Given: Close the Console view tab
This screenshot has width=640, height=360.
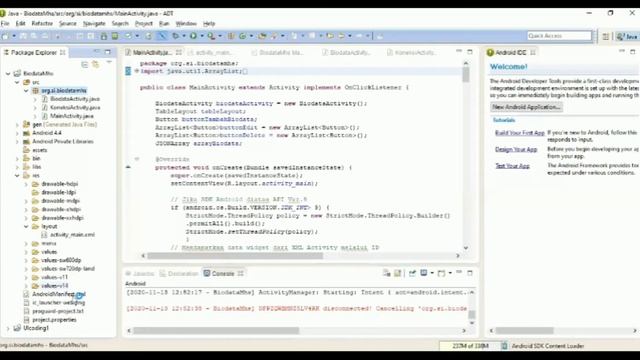Looking at the screenshot, I should [x=240, y=273].
